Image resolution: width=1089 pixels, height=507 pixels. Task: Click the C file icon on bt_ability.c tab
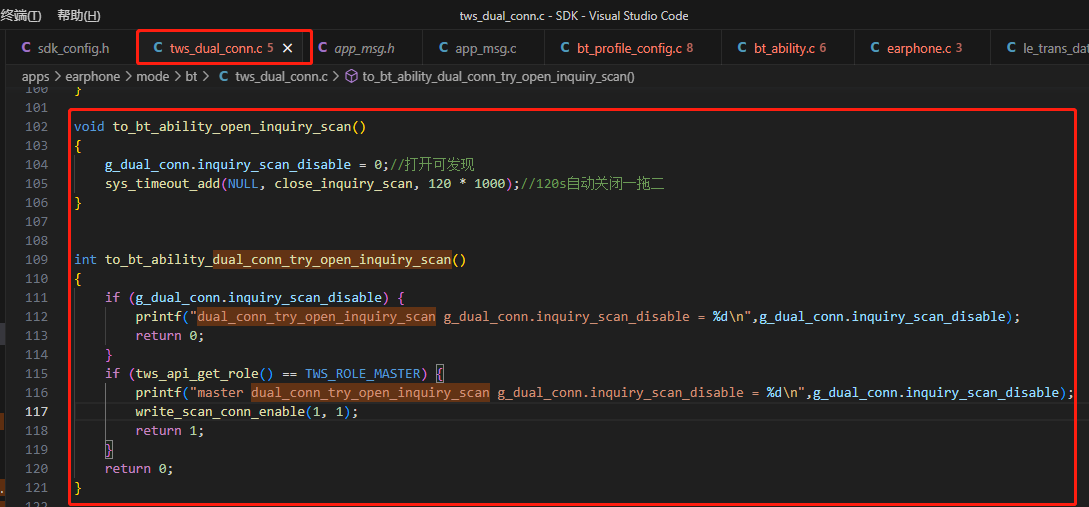click(x=742, y=48)
